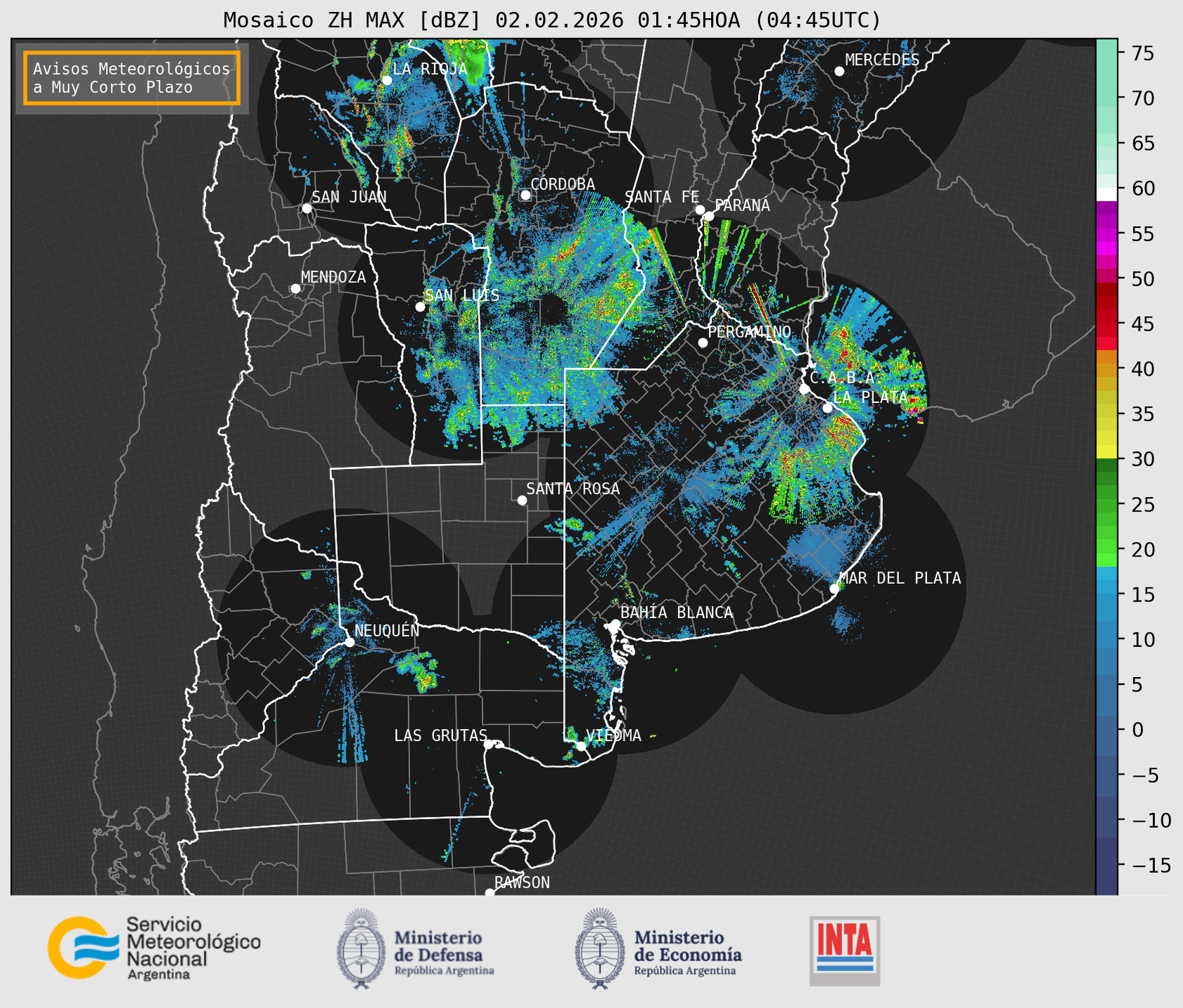Click the 0 label on the color scale
The height and width of the screenshot is (1008, 1183).
[1137, 730]
